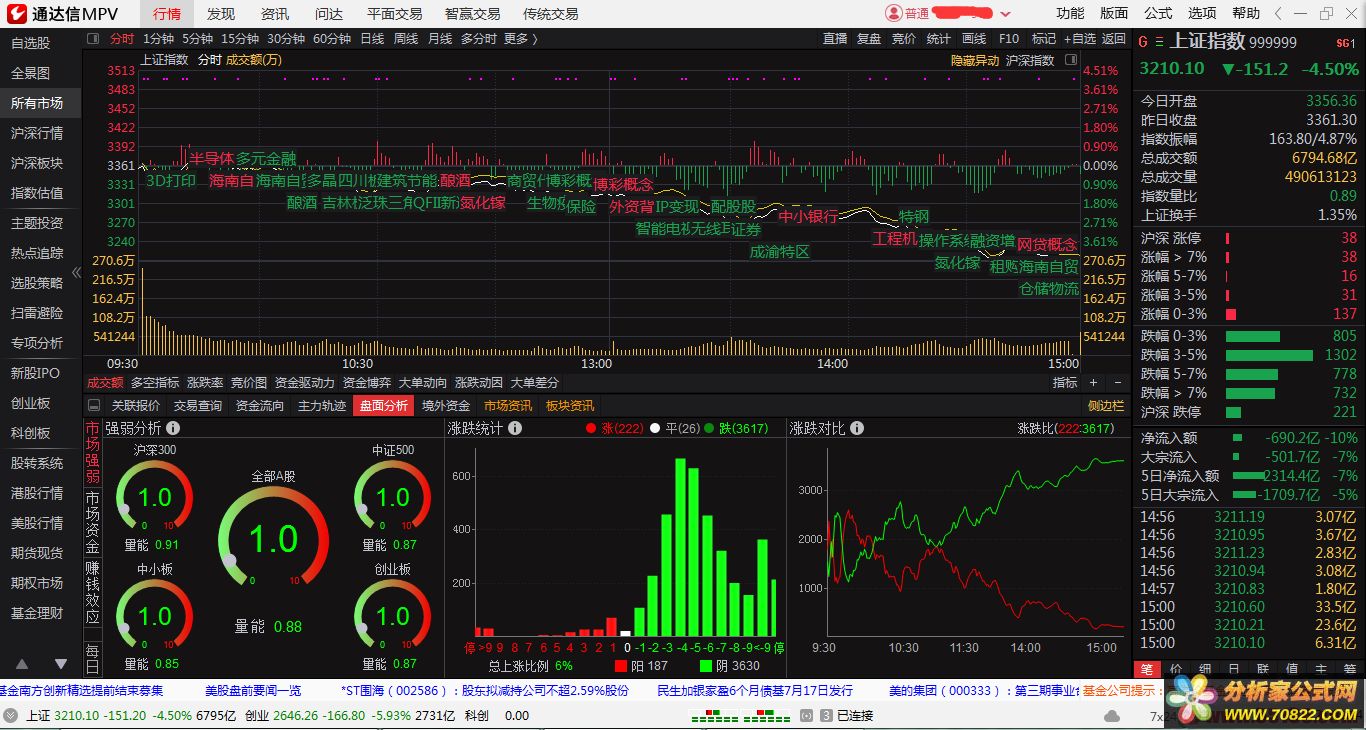Click the info icon beside 涨跌统计
Viewport: 1366px width, 730px height.
515,428
